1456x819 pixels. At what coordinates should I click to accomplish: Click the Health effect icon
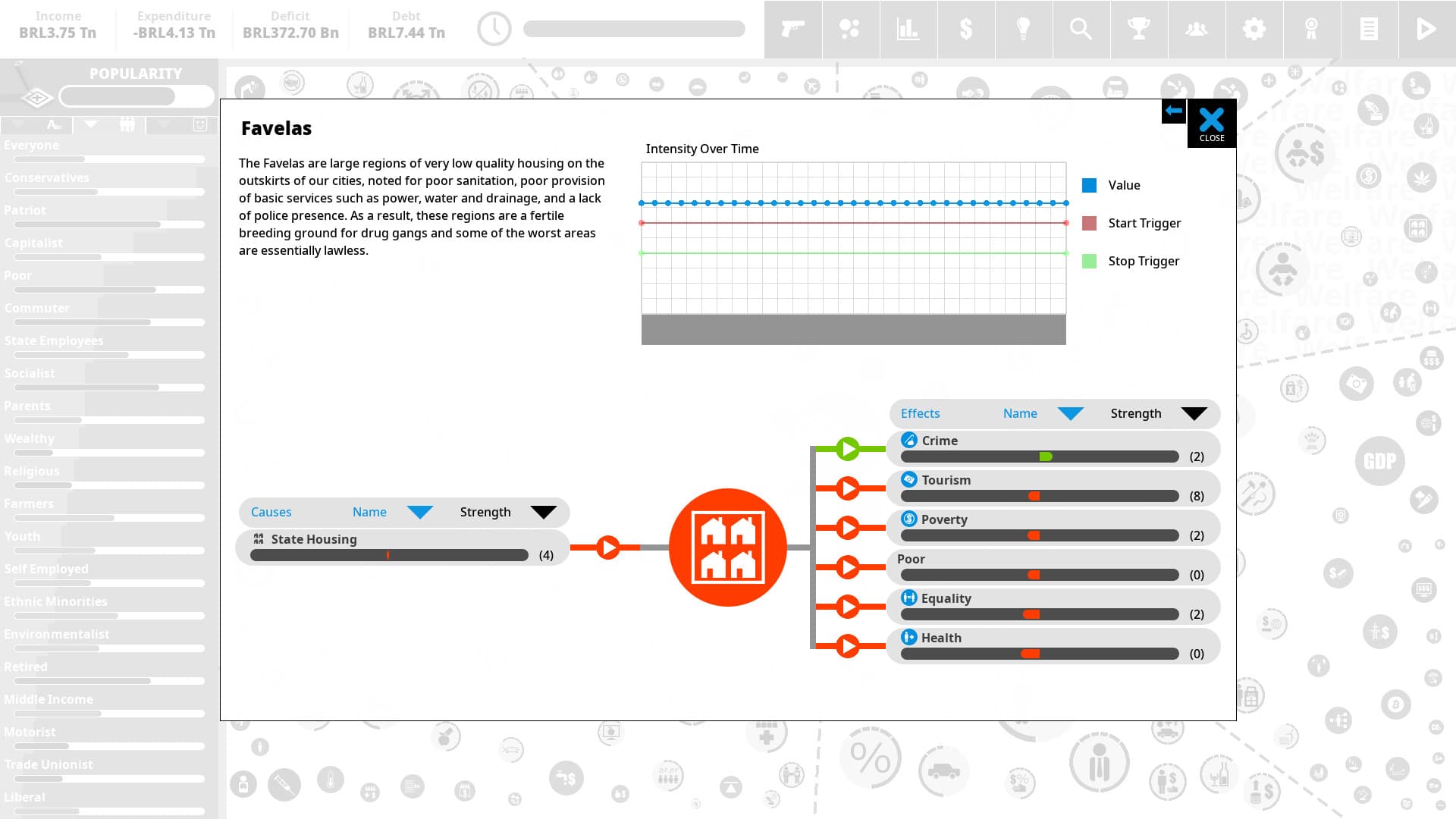908,637
